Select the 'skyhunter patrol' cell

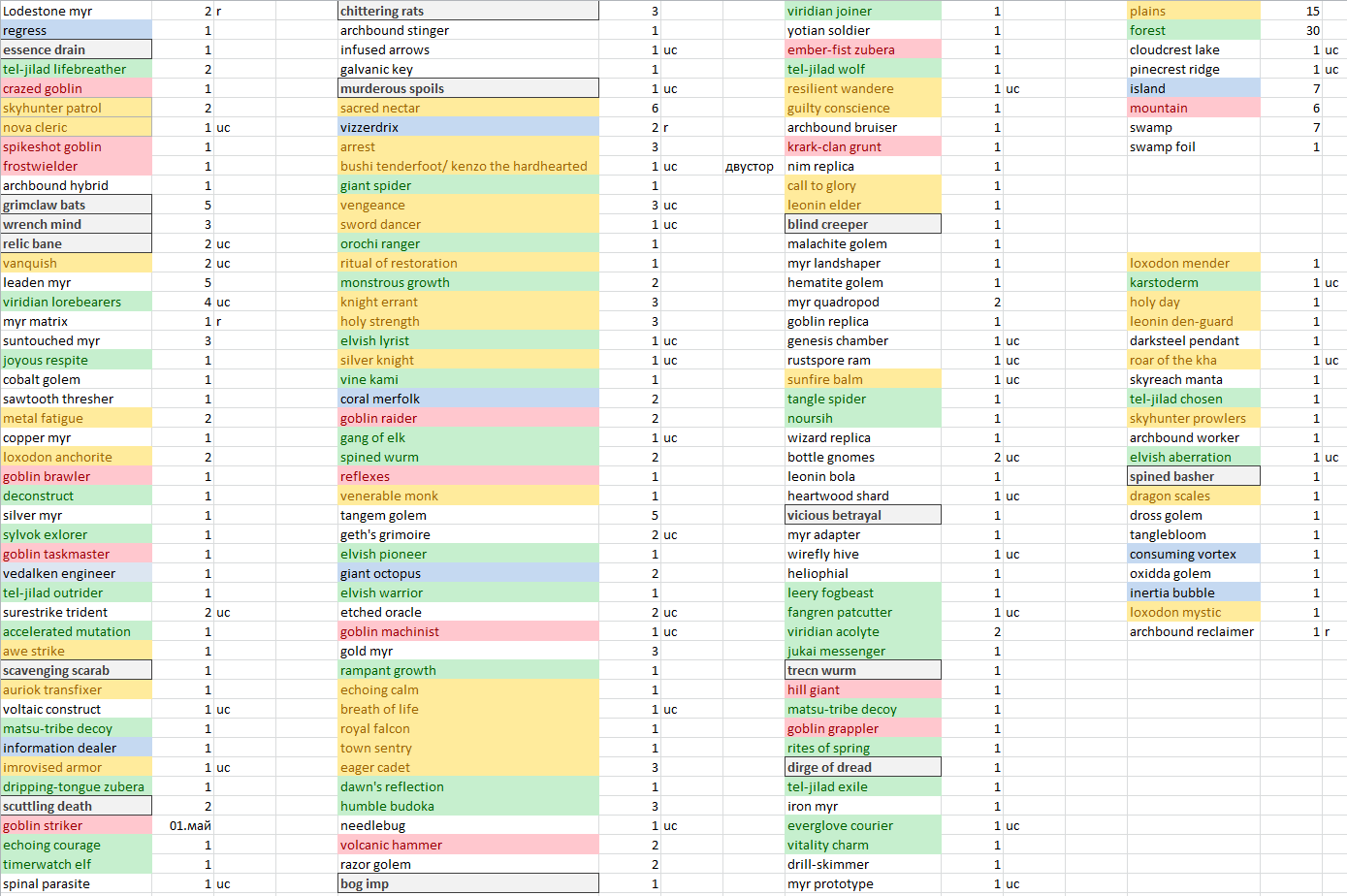point(76,108)
